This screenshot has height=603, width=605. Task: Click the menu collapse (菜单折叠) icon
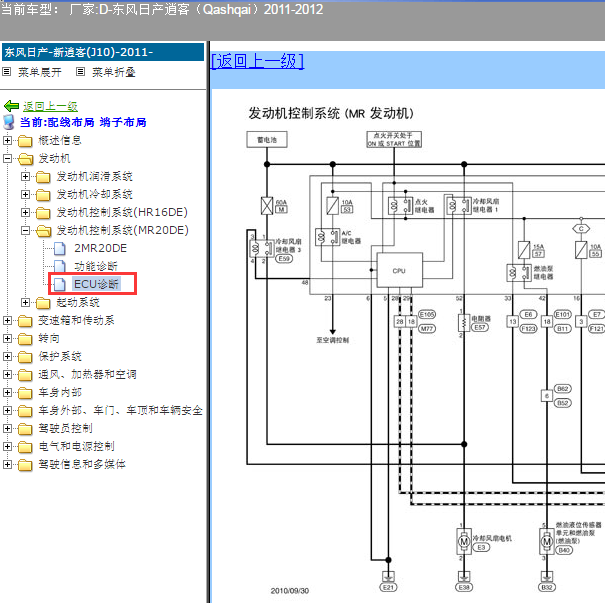tap(80, 71)
